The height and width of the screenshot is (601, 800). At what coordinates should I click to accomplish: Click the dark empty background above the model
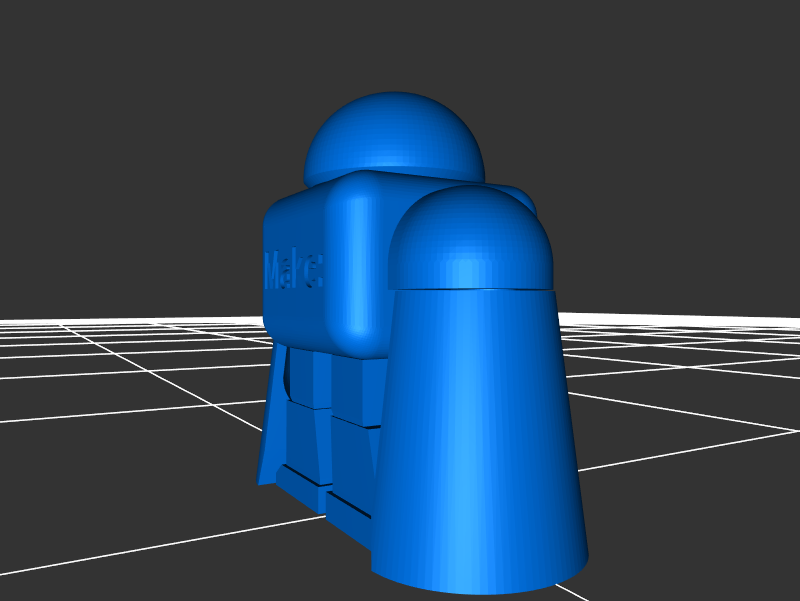point(200,80)
